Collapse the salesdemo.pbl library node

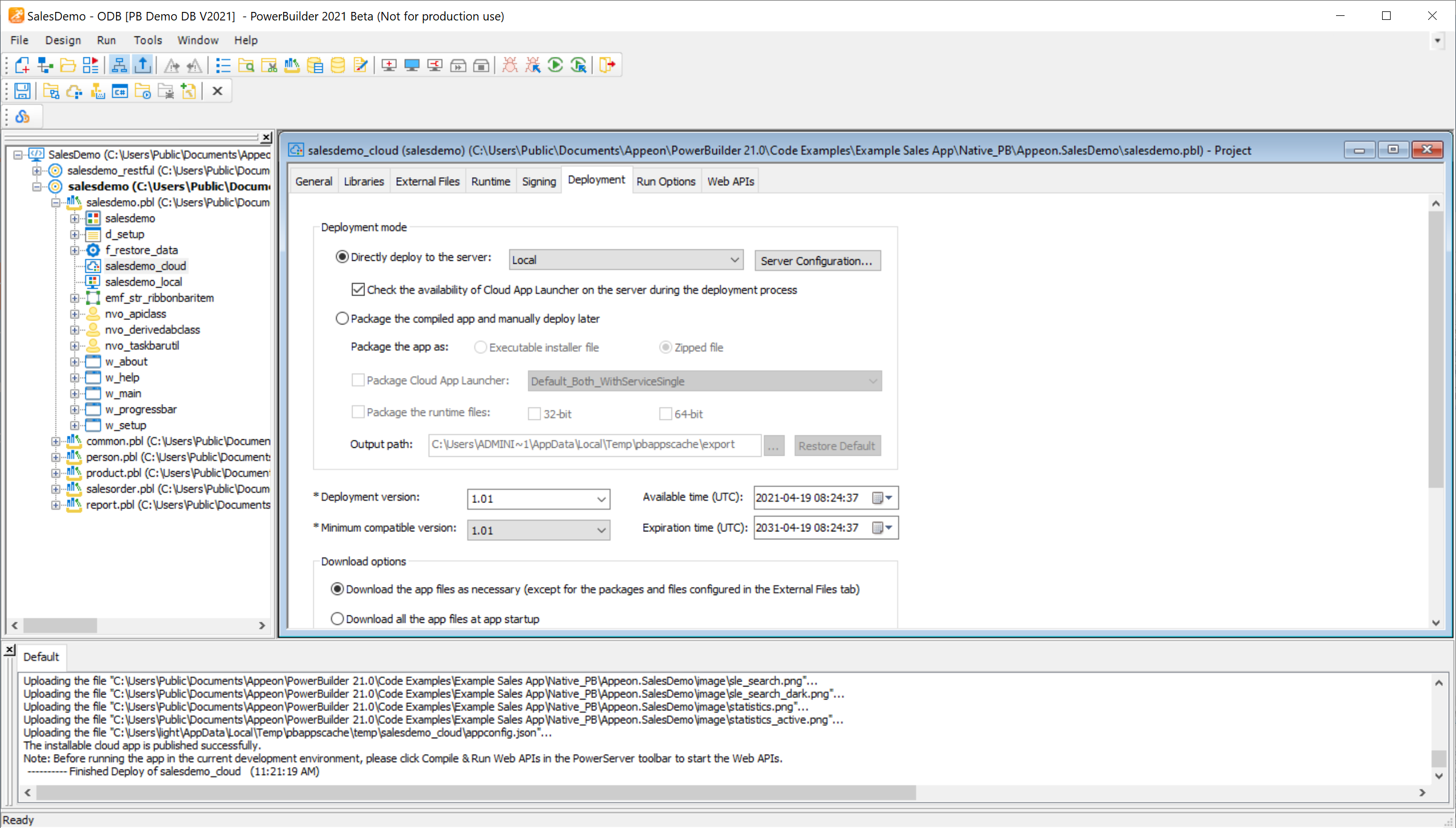(55, 202)
